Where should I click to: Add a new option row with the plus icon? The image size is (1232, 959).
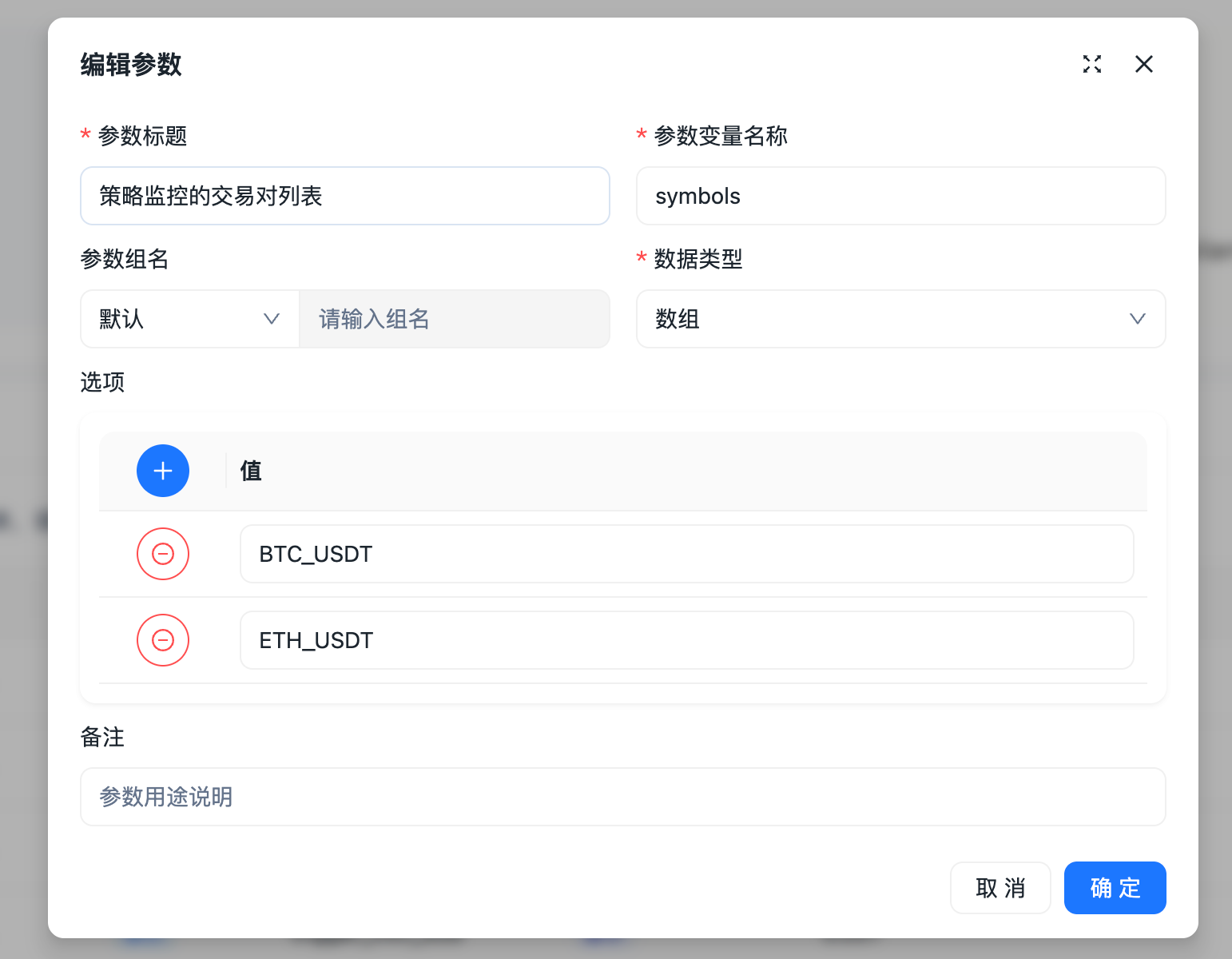point(163,471)
